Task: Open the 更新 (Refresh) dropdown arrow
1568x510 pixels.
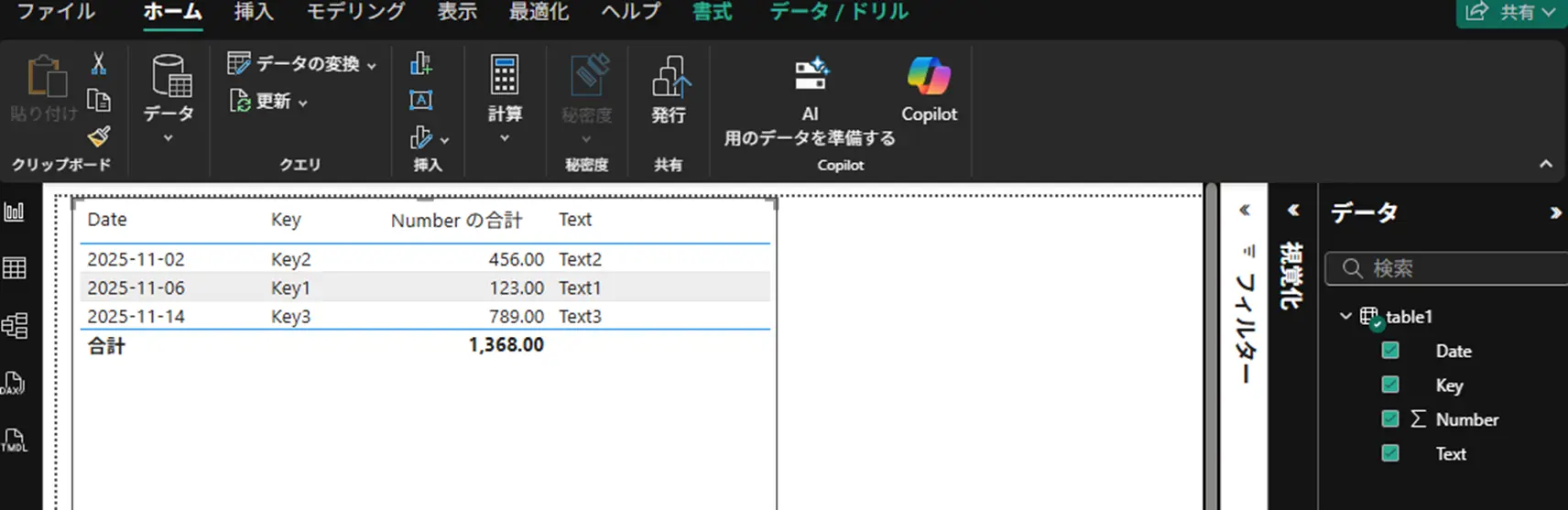Action: pos(303,103)
